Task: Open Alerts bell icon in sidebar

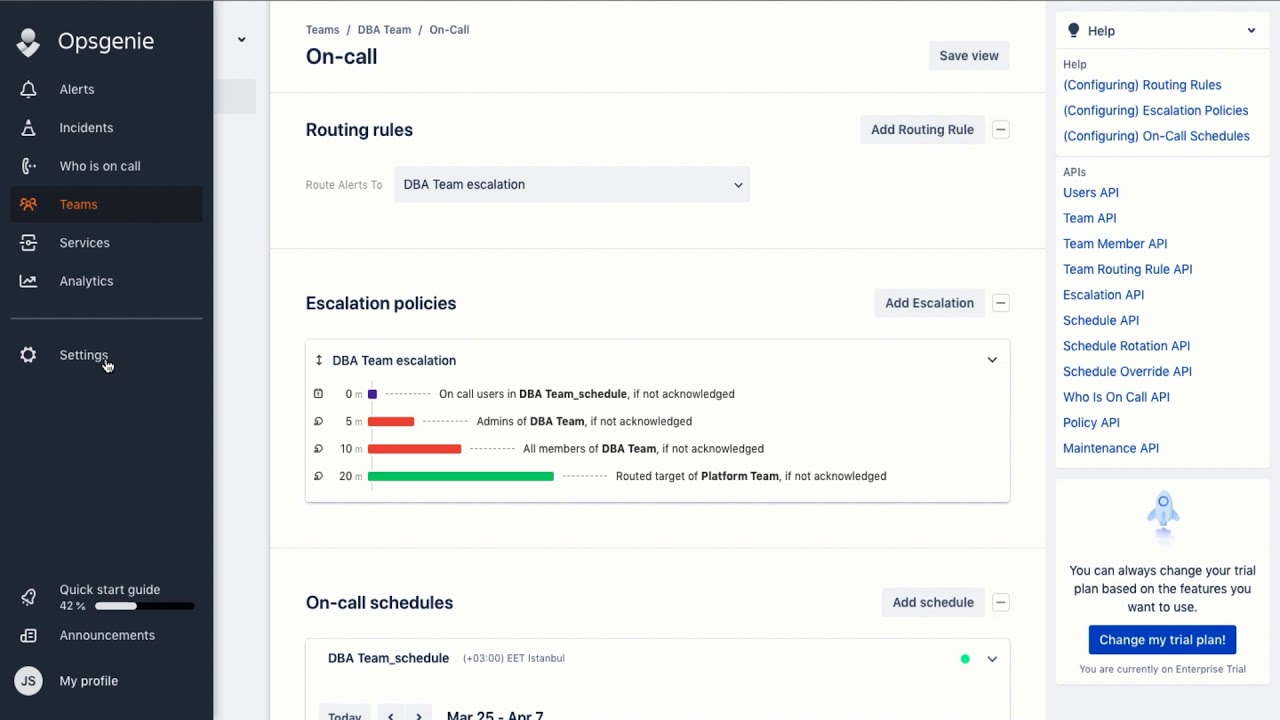Action: coord(28,89)
